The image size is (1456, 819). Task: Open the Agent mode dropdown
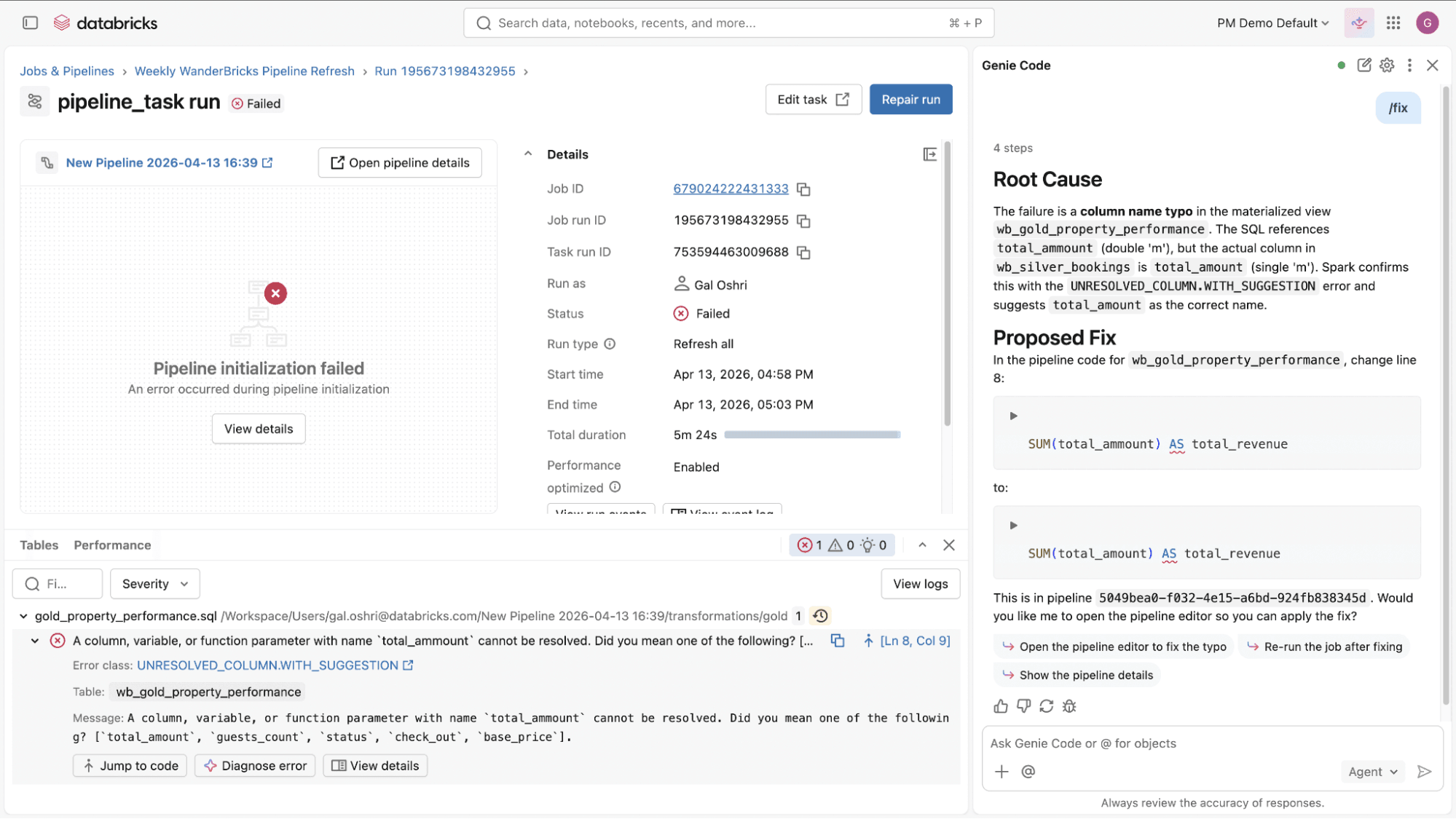pos(1372,771)
